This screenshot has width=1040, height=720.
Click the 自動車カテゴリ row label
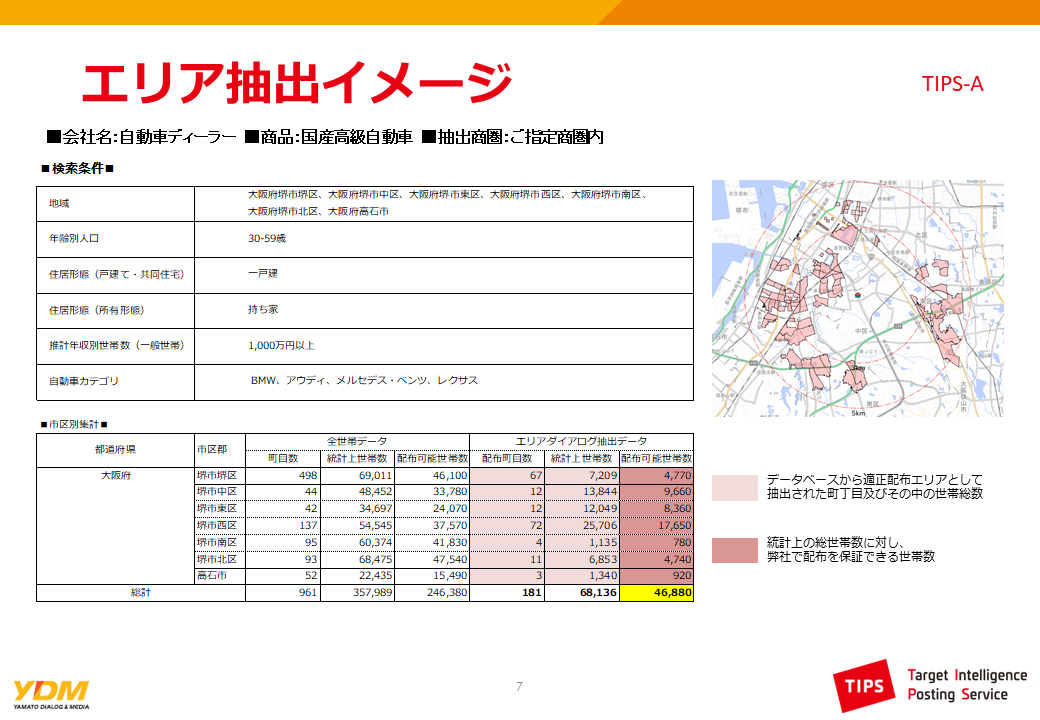(x=84, y=381)
